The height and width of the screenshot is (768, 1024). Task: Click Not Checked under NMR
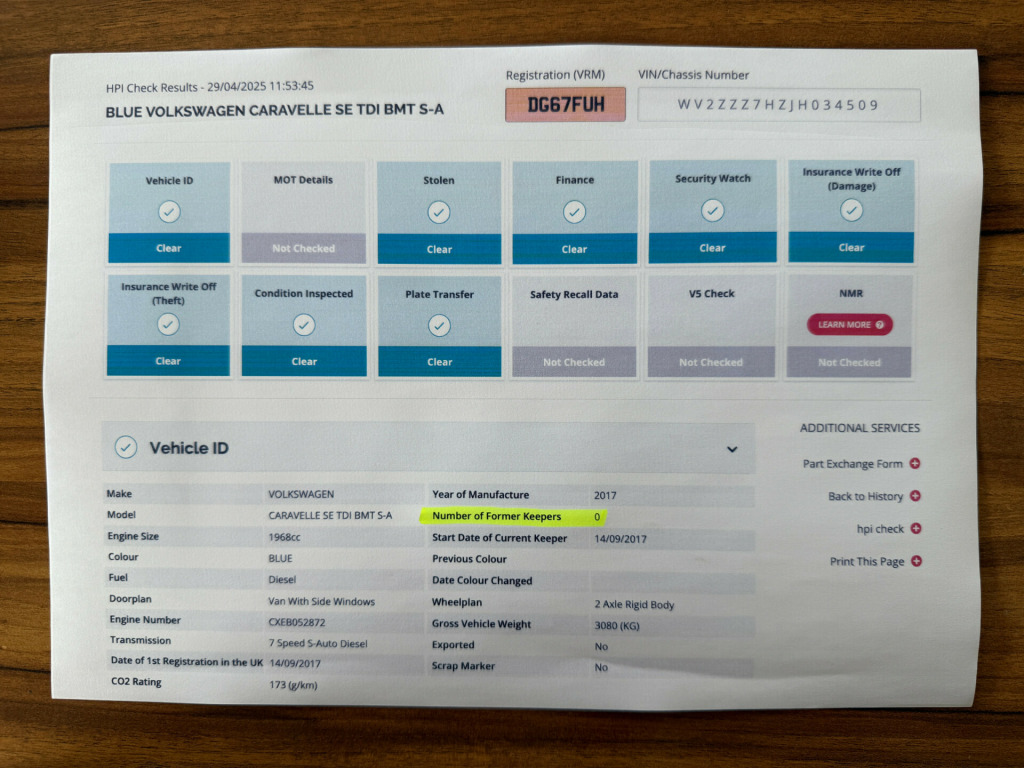(x=849, y=362)
